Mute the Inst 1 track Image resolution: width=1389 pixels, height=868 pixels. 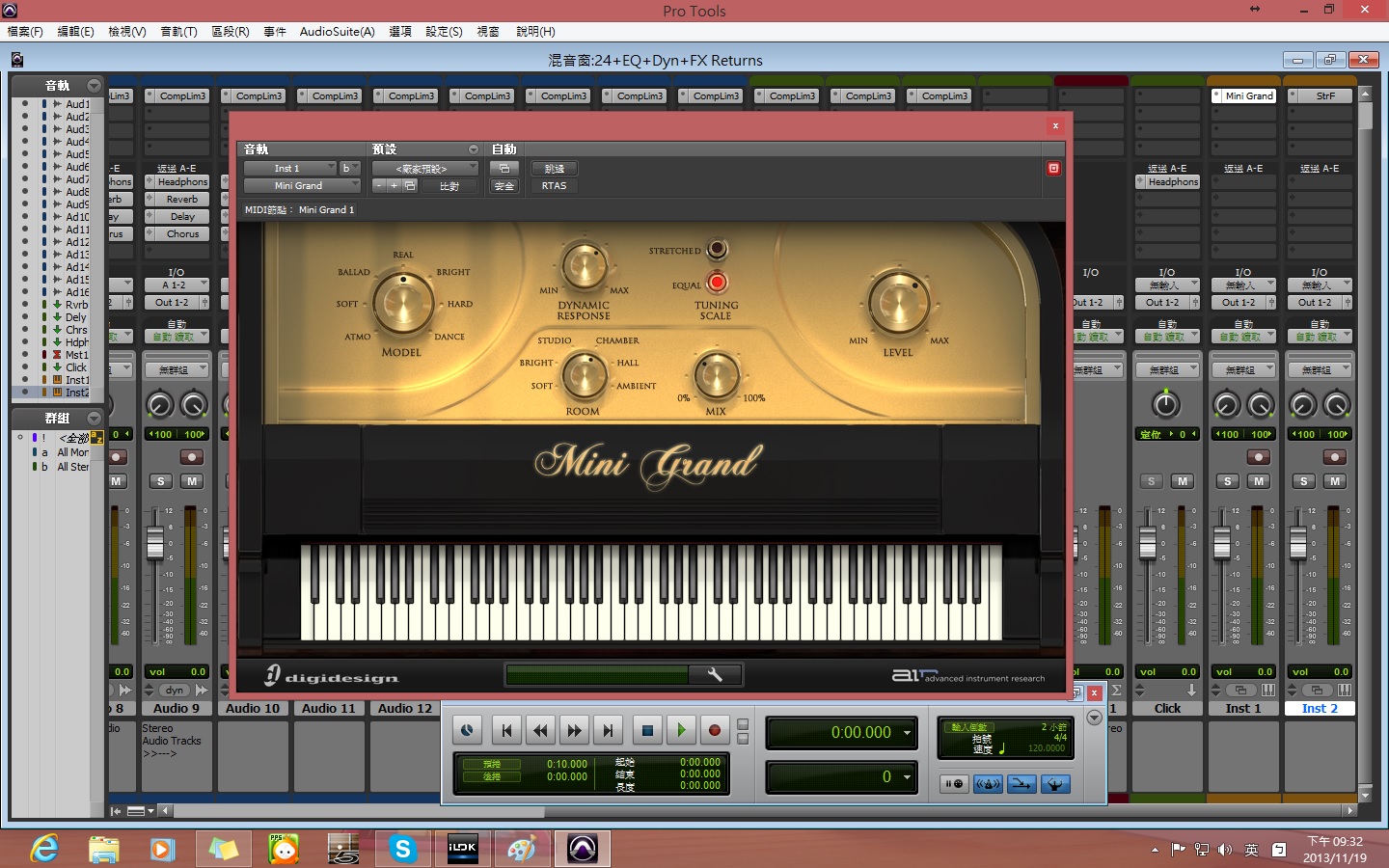pos(1259,480)
